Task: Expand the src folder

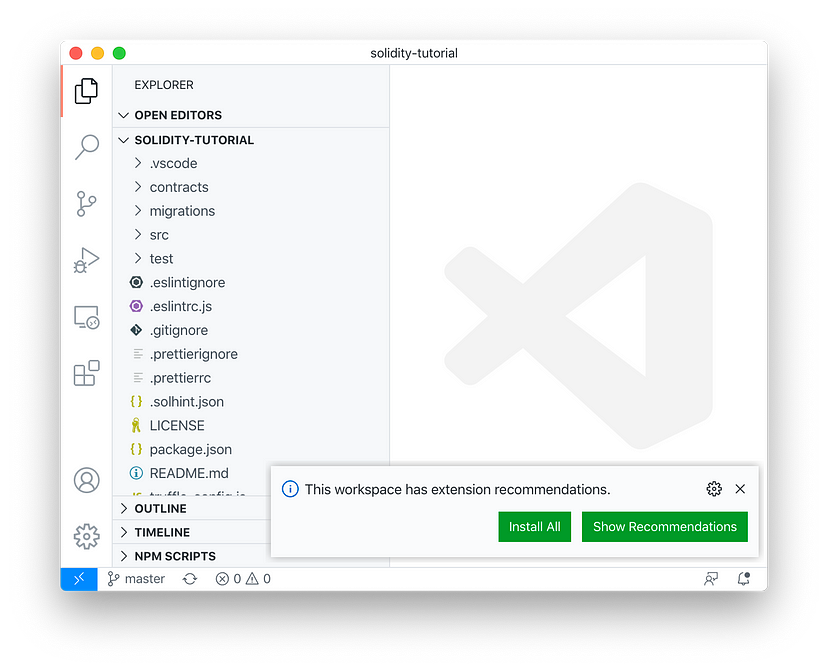Action: (x=251, y=234)
